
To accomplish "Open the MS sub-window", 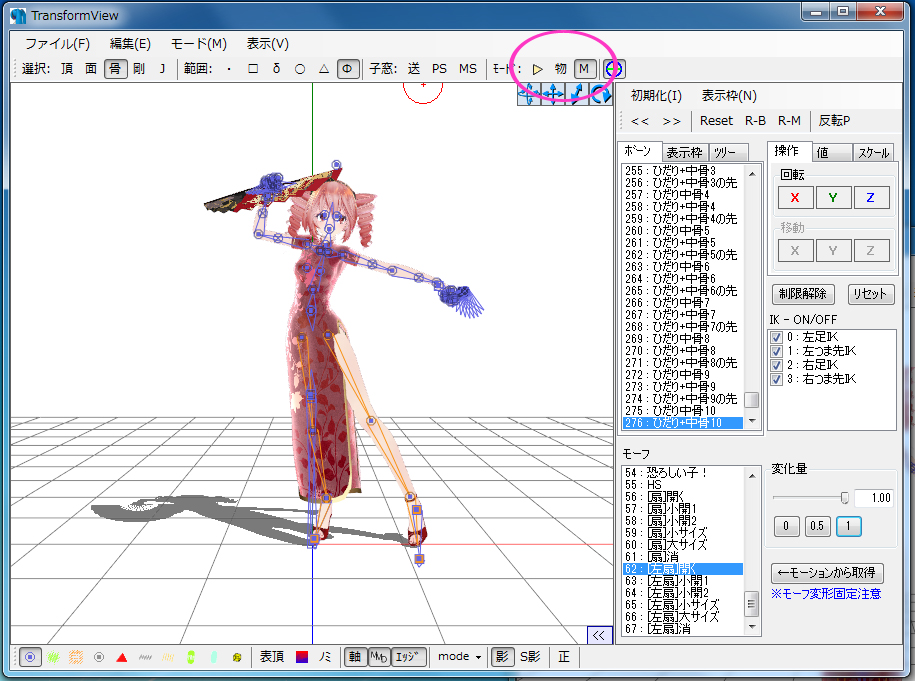I will [x=467, y=69].
